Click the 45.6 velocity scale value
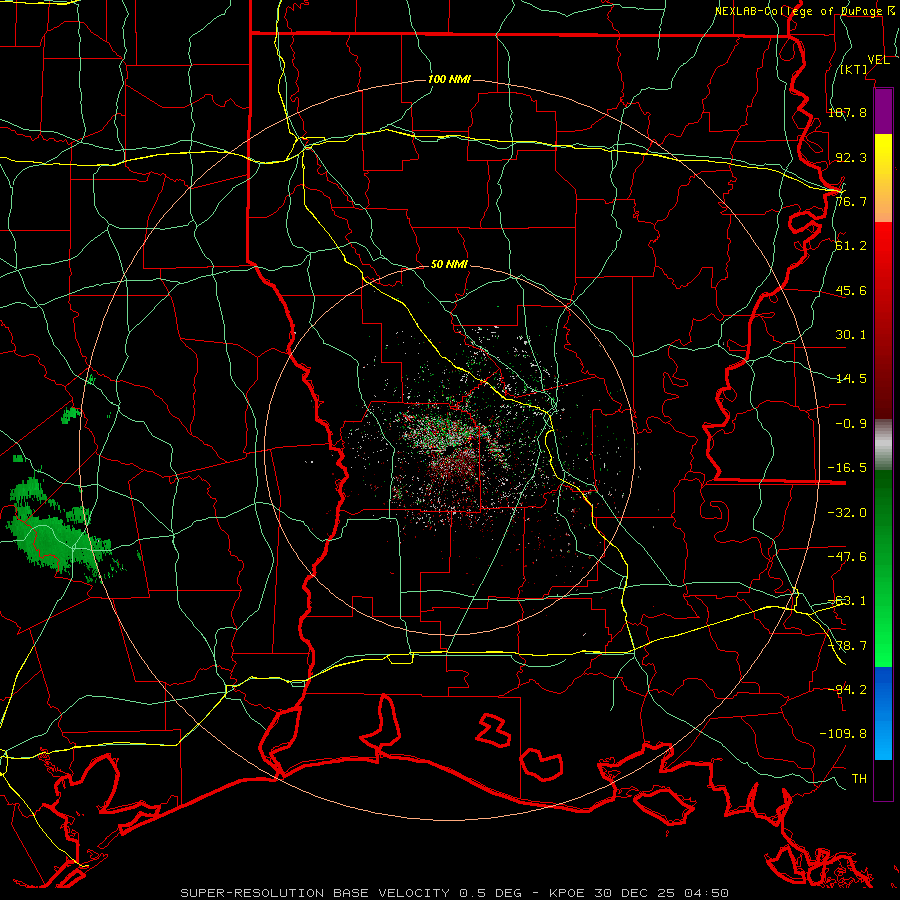The height and width of the screenshot is (900, 900). pyautogui.click(x=851, y=290)
